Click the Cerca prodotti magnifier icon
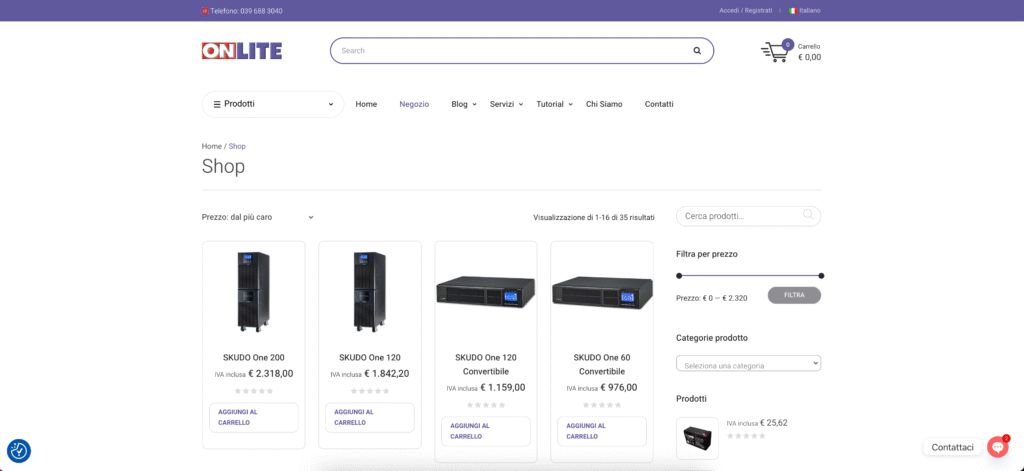Viewport: 1024px width, 471px height. (x=808, y=215)
